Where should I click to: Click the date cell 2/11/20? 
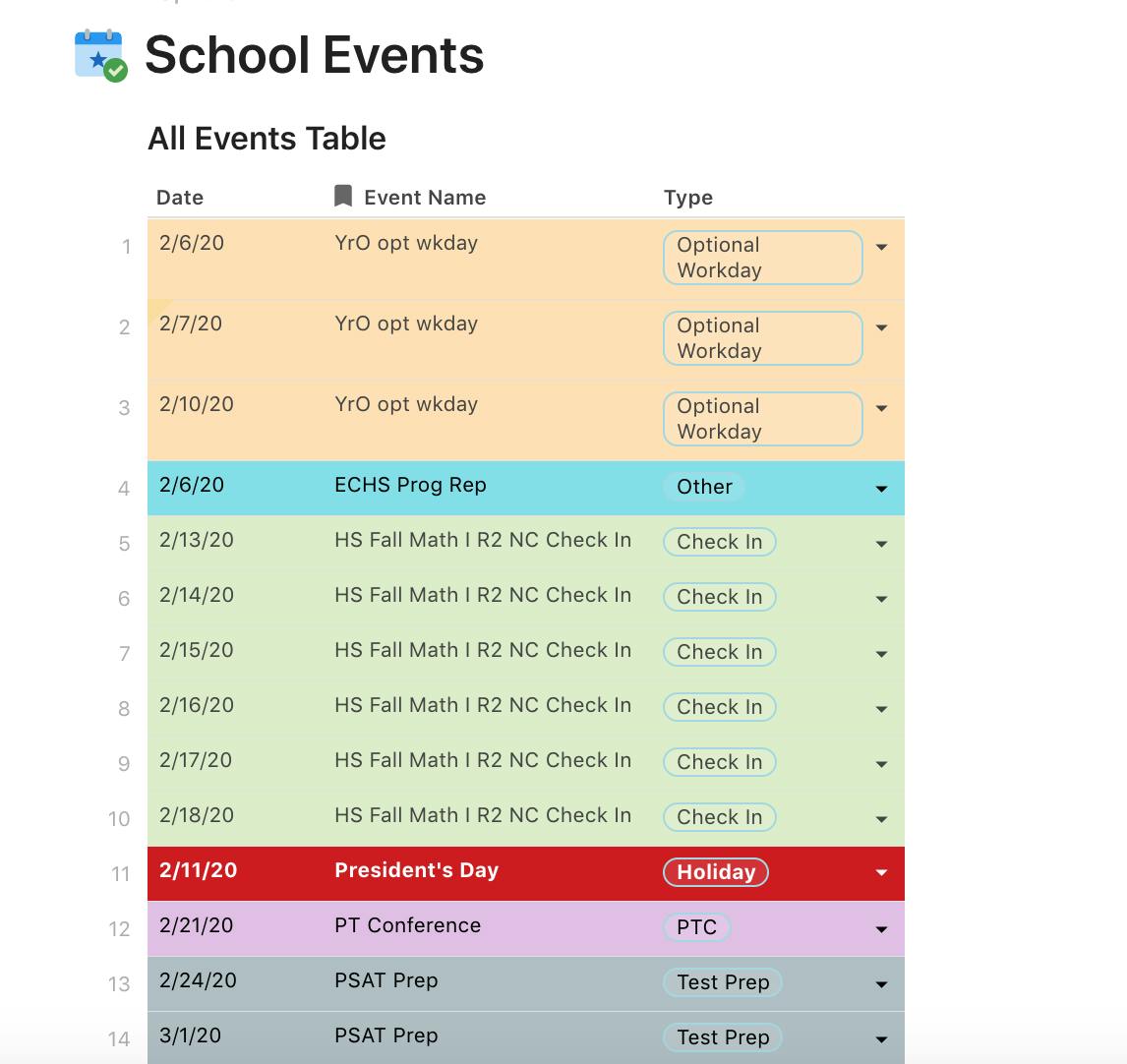tap(199, 870)
